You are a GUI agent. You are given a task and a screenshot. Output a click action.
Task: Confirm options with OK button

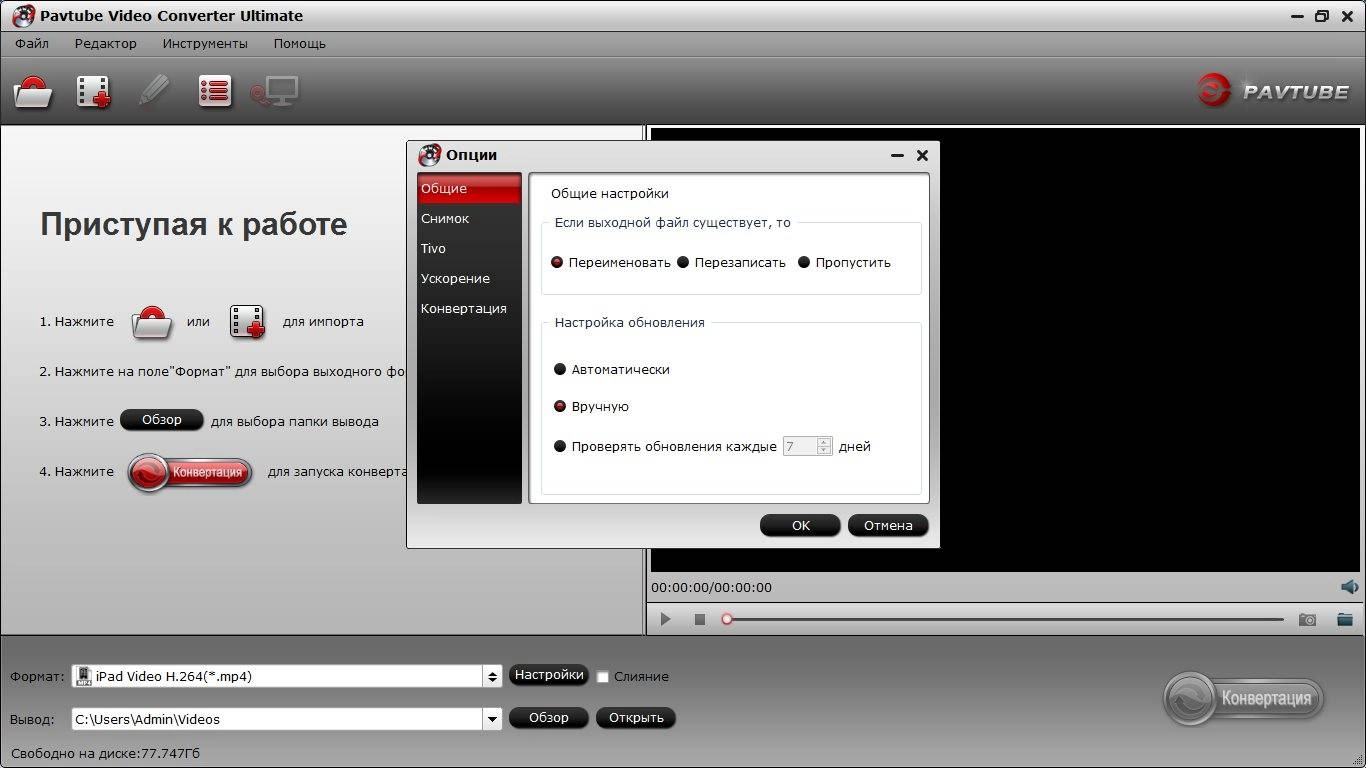click(800, 525)
